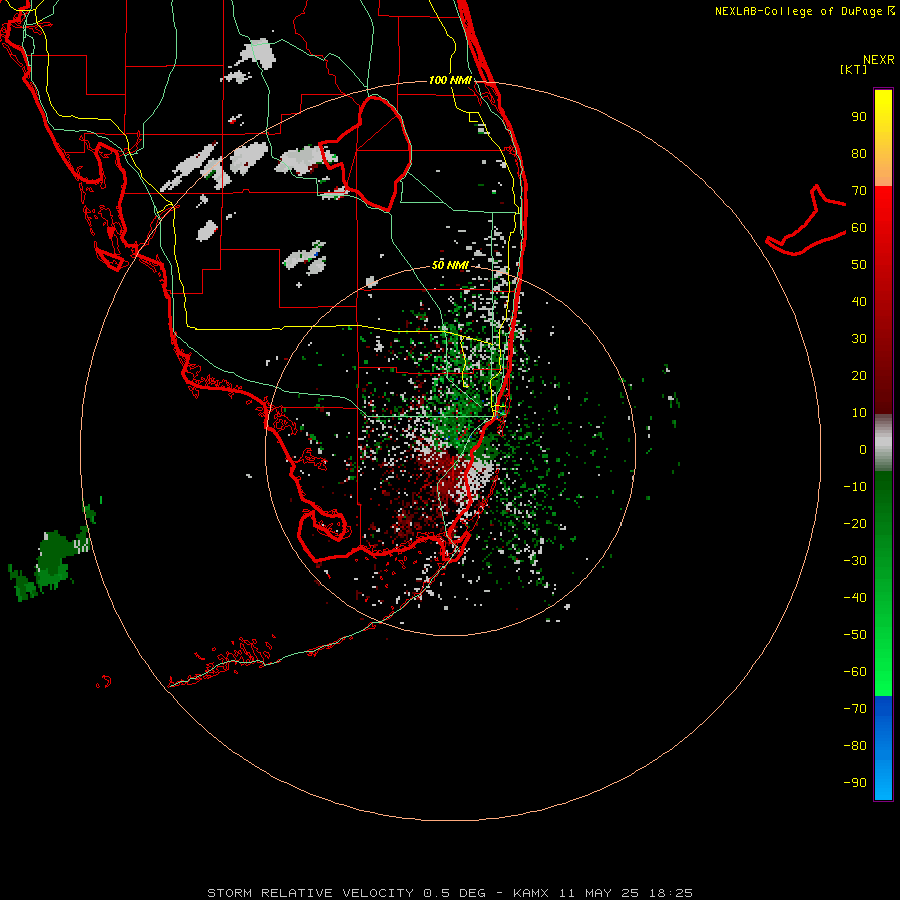
Task: Select the 70 knot scale label
Action: tap(859, 191)
